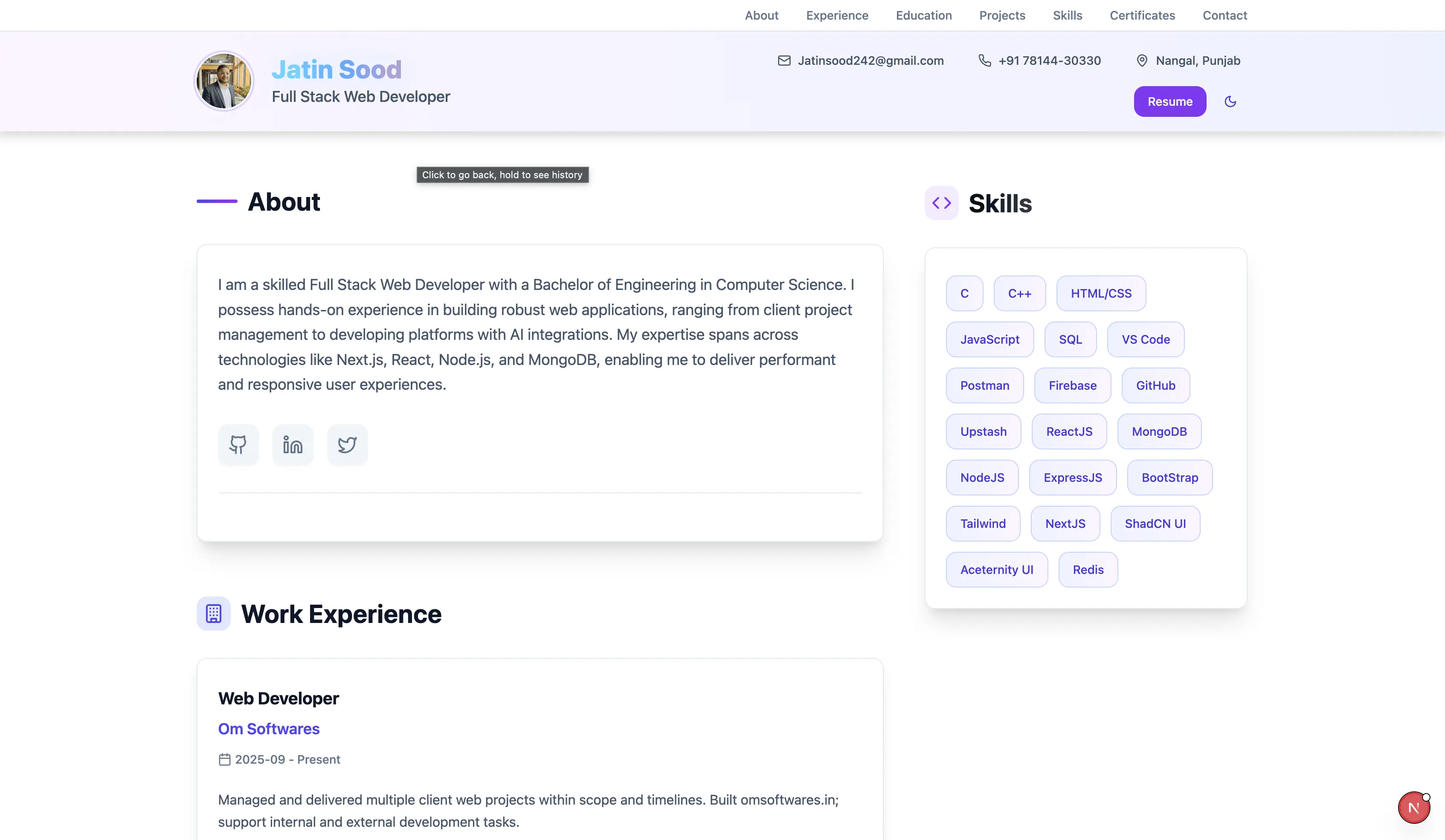The image size is (1445, 840).
Task: Open the red N dev tools badge
Action: pyautogui.click(x=1413, y=807)
